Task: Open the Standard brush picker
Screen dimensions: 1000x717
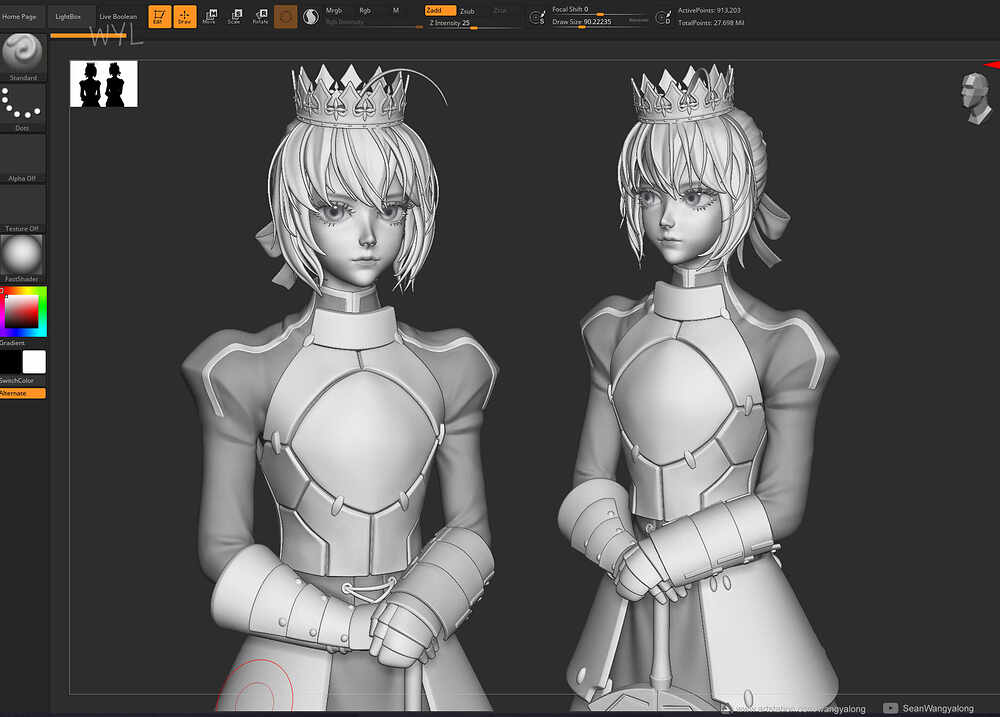Action: 22,57
